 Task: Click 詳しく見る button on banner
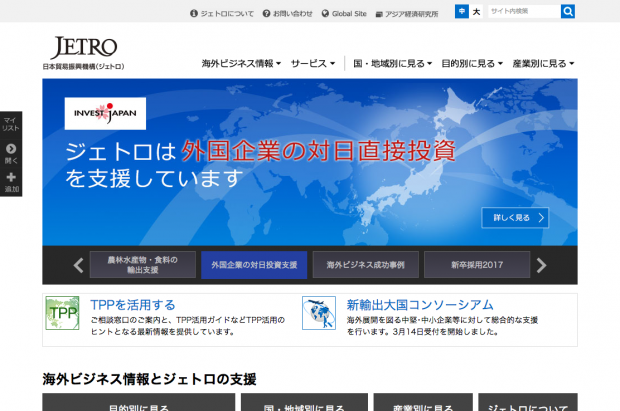pos(516,217)
